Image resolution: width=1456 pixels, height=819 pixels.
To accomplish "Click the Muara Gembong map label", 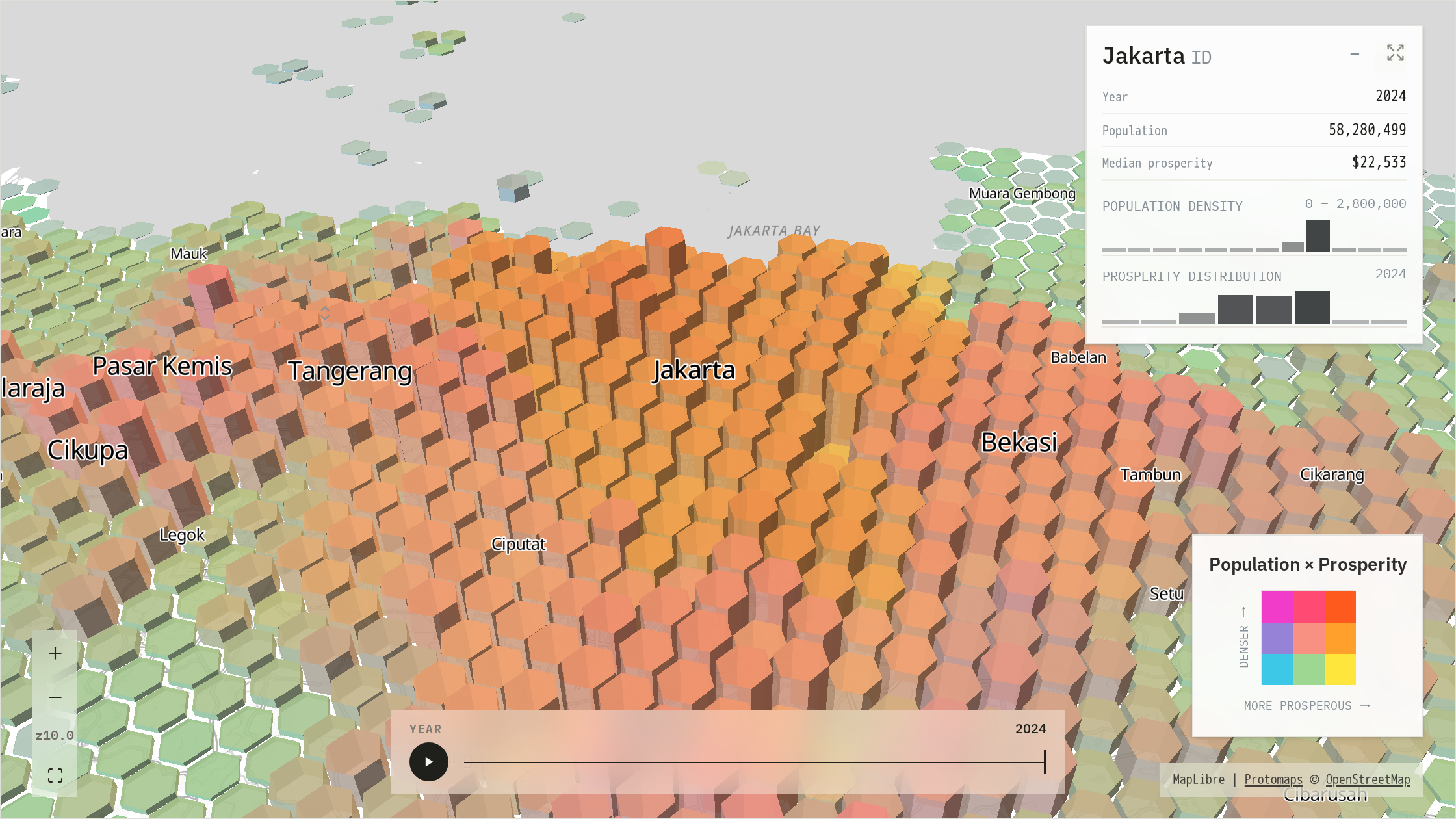I will pos(1022,194).
